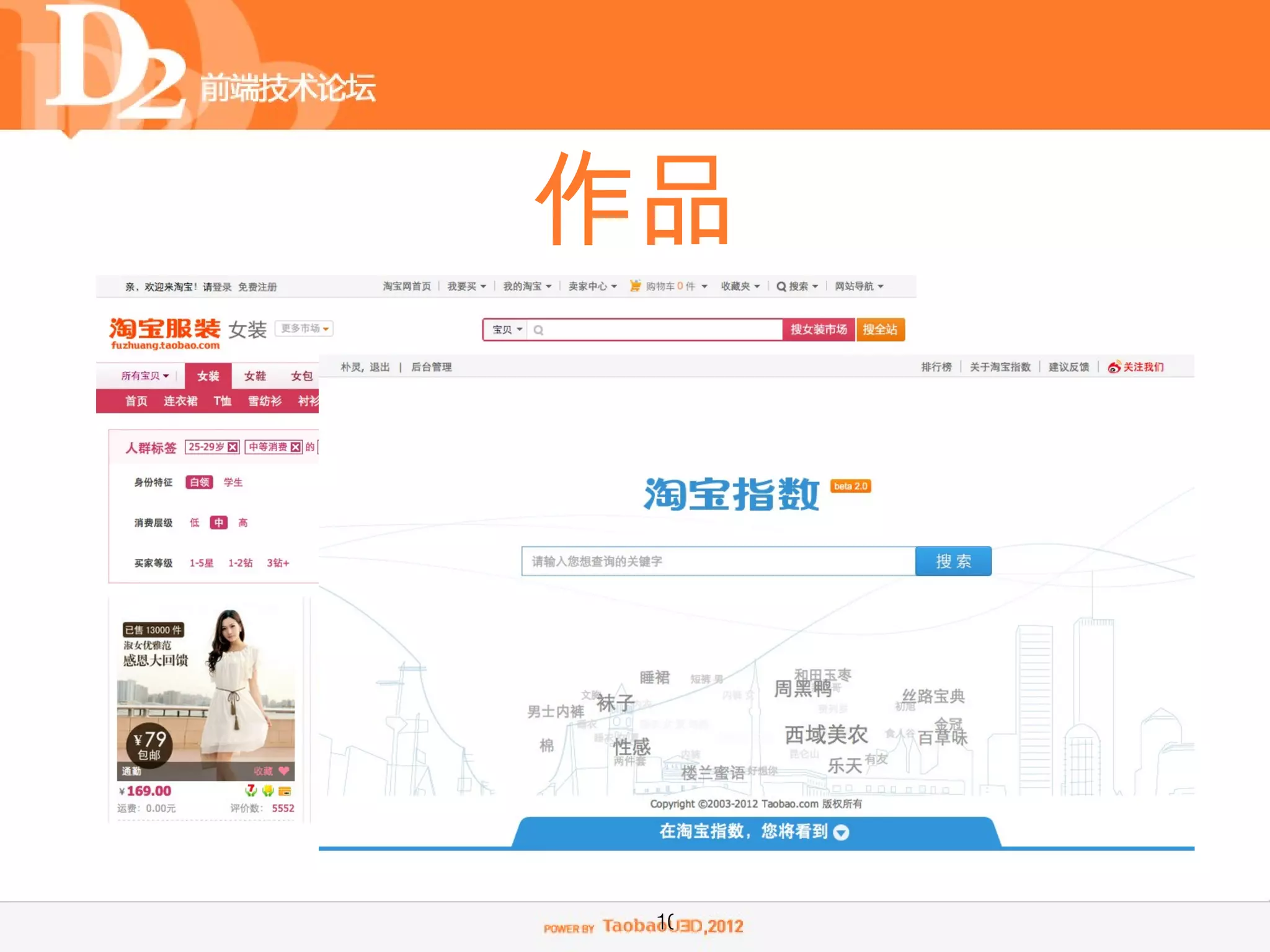The image size is (1270, 952).
Task: Click the 淘宝指数 keyword input field
Action: coord(718,561)
